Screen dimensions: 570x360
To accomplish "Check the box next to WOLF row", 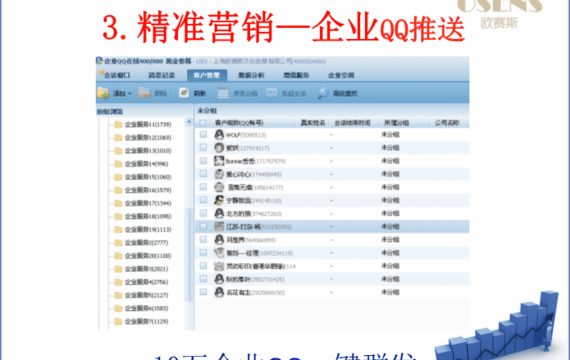I will click(203, 135).
